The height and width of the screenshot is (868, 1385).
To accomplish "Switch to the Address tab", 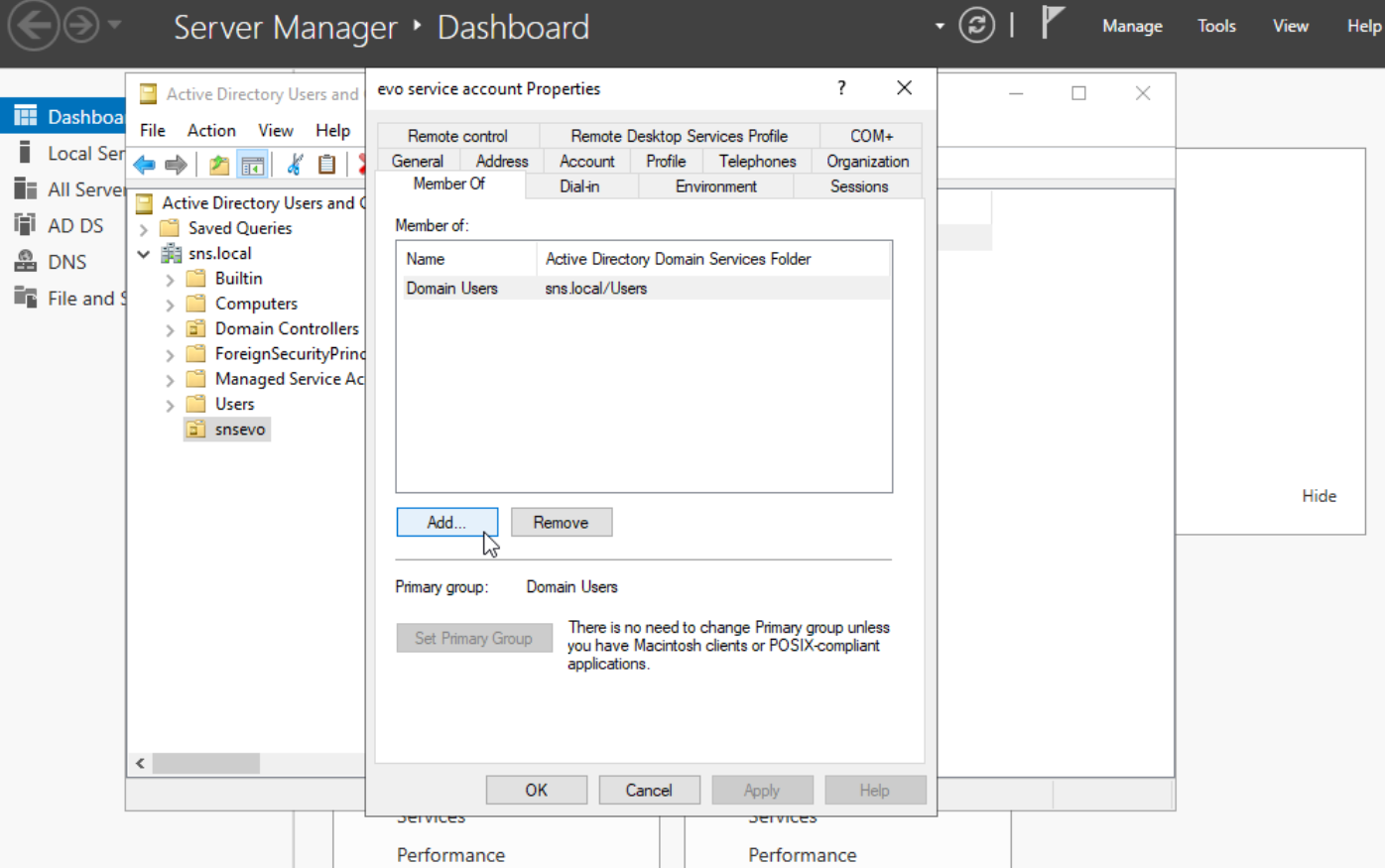I will tap(502, 161).
